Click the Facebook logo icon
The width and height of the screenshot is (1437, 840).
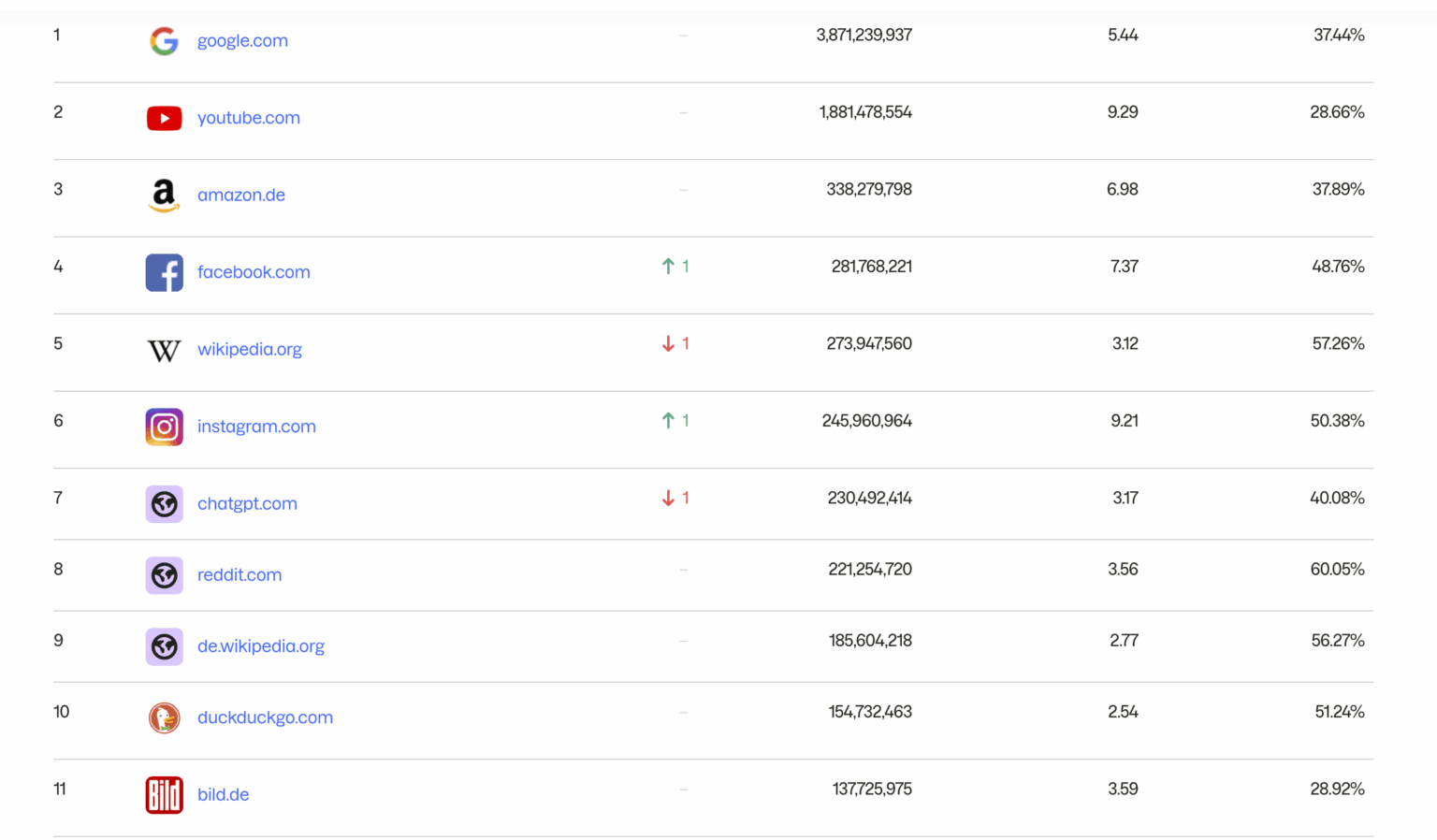pyautogui.click(x=164, y=272)
